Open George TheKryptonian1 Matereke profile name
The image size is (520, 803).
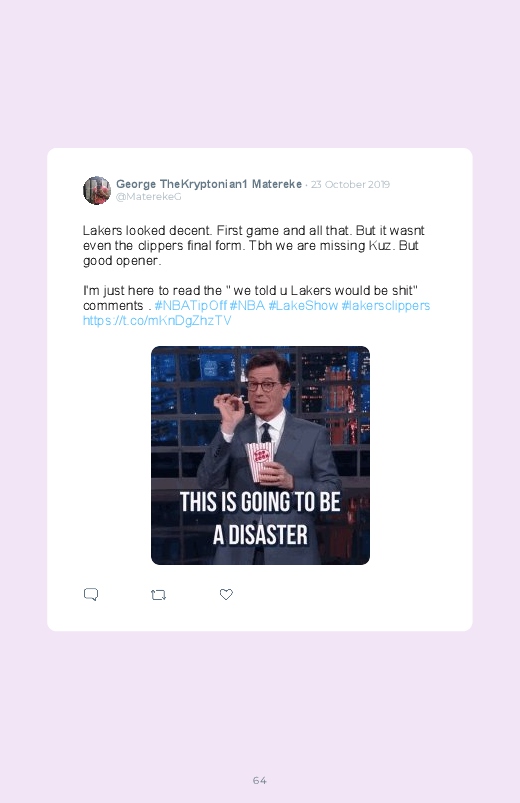[x=209, y=184]
